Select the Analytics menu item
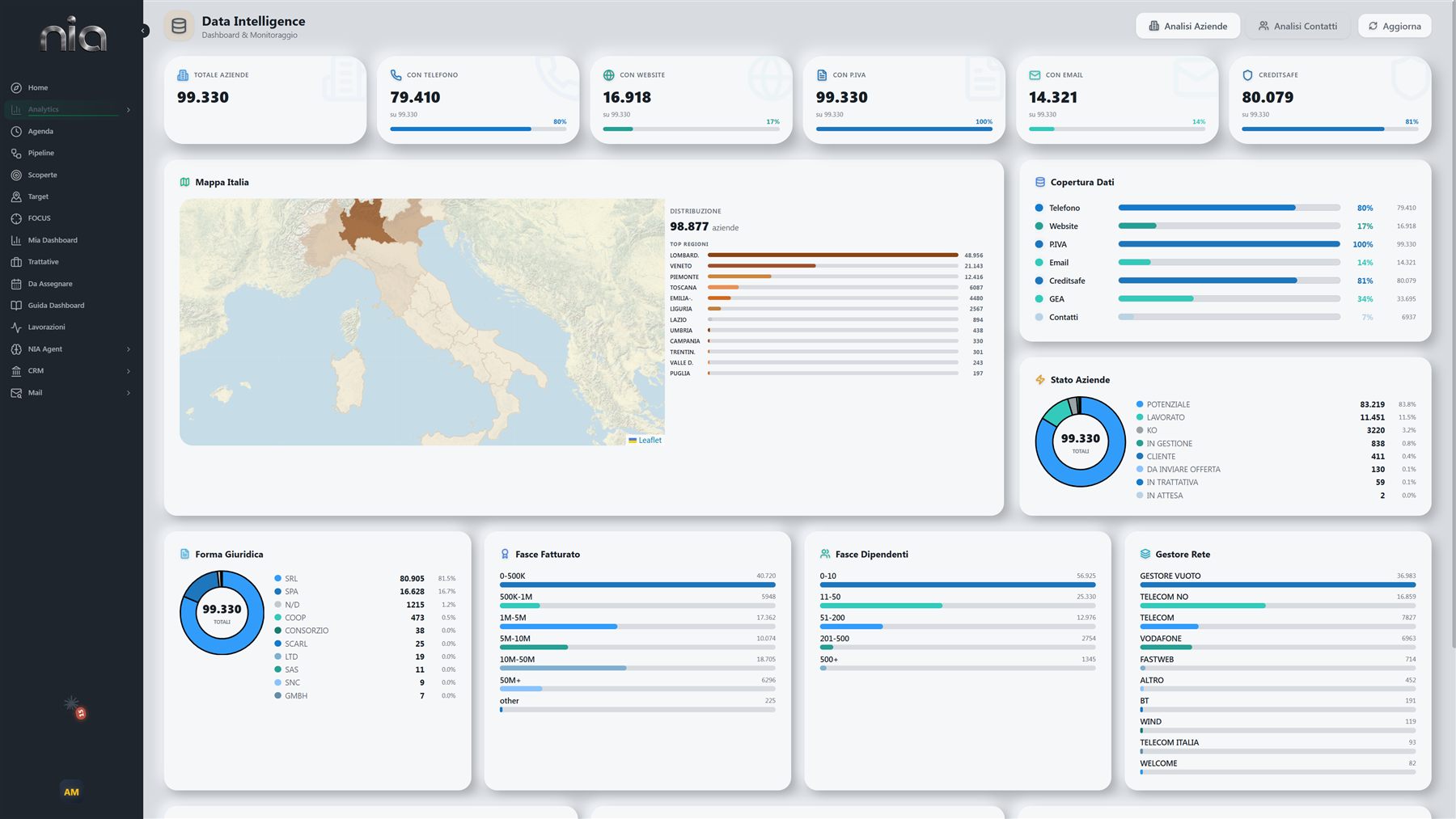 [70, 110]
